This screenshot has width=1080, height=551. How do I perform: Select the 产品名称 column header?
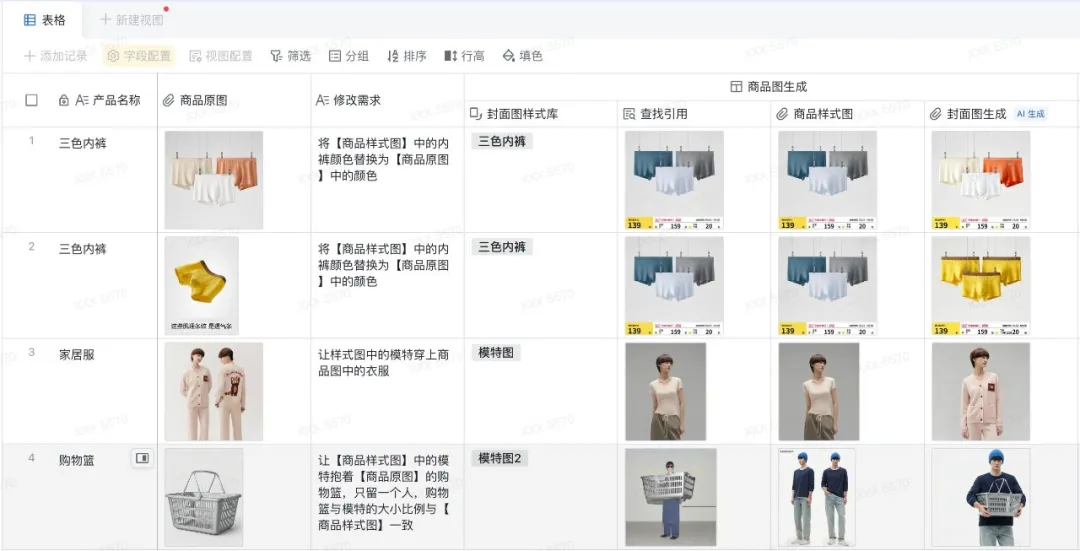107,100
